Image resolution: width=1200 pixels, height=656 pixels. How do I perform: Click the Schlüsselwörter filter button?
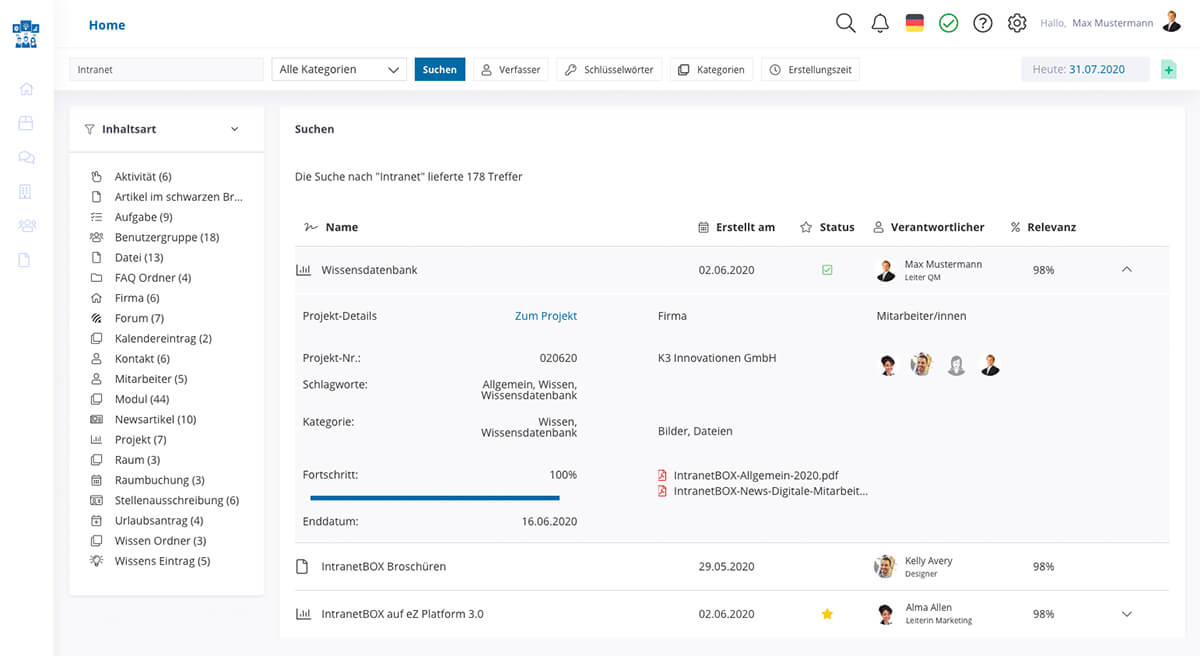tap(609, 69)
